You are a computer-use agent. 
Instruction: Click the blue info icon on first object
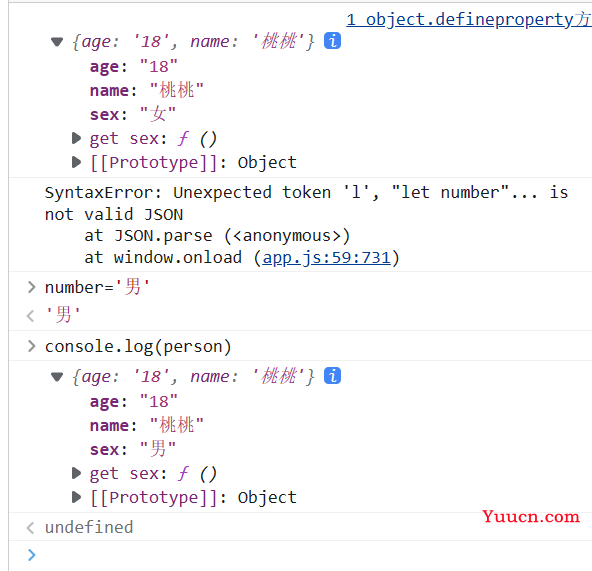(x=332, y=41)
